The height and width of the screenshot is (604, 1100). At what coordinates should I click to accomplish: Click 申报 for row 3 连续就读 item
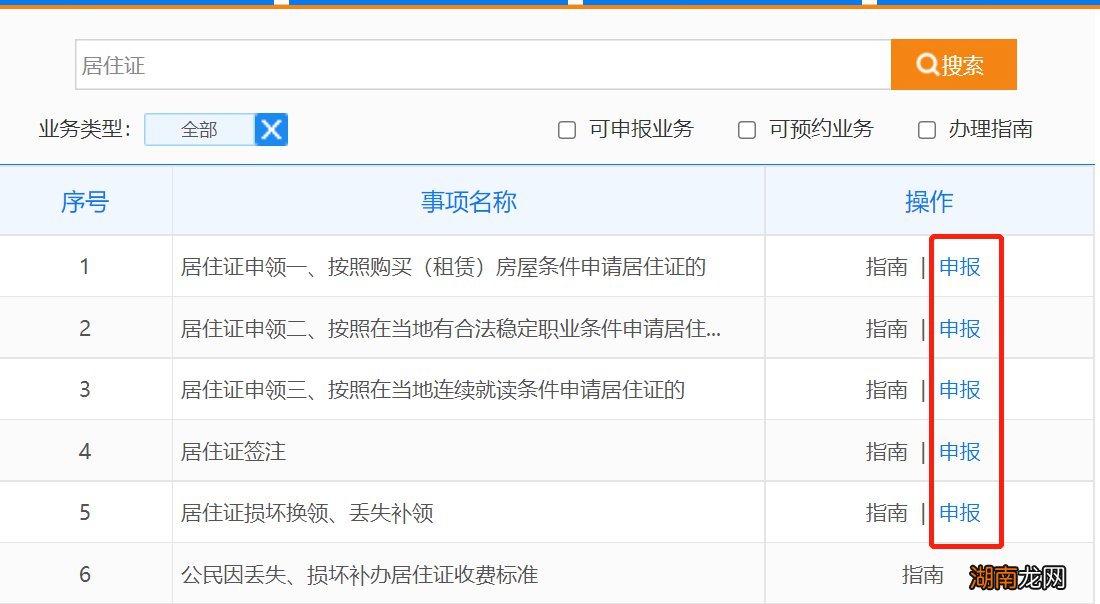[960, 390]
